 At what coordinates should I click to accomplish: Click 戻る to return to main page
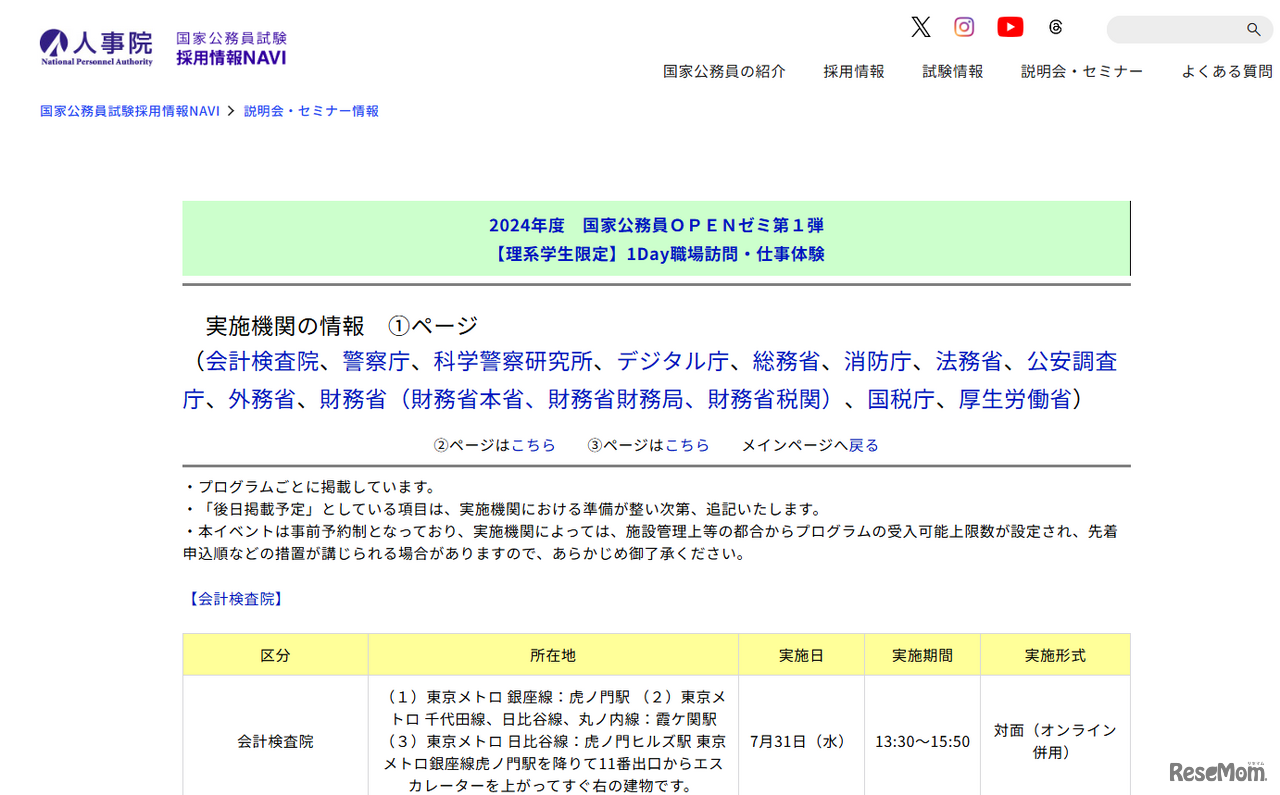(x=864, y=445)
